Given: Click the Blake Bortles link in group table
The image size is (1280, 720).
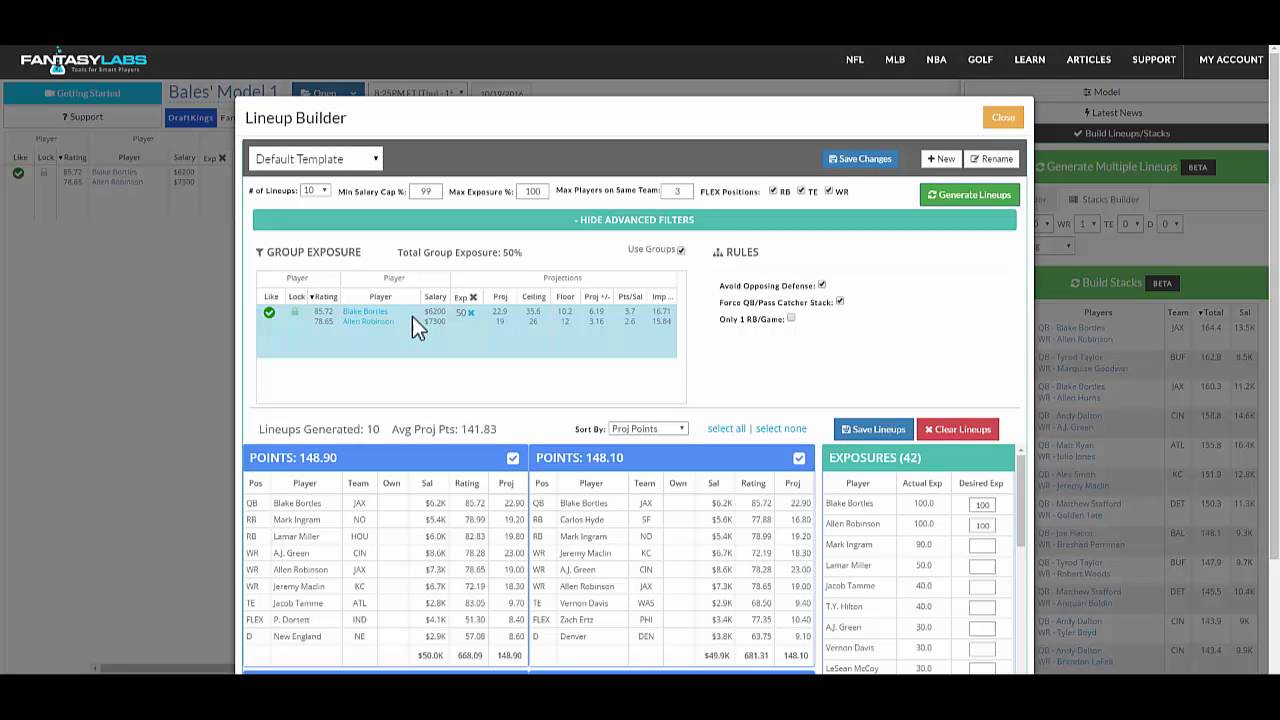Looking at the screenshot, I should 365,311.
